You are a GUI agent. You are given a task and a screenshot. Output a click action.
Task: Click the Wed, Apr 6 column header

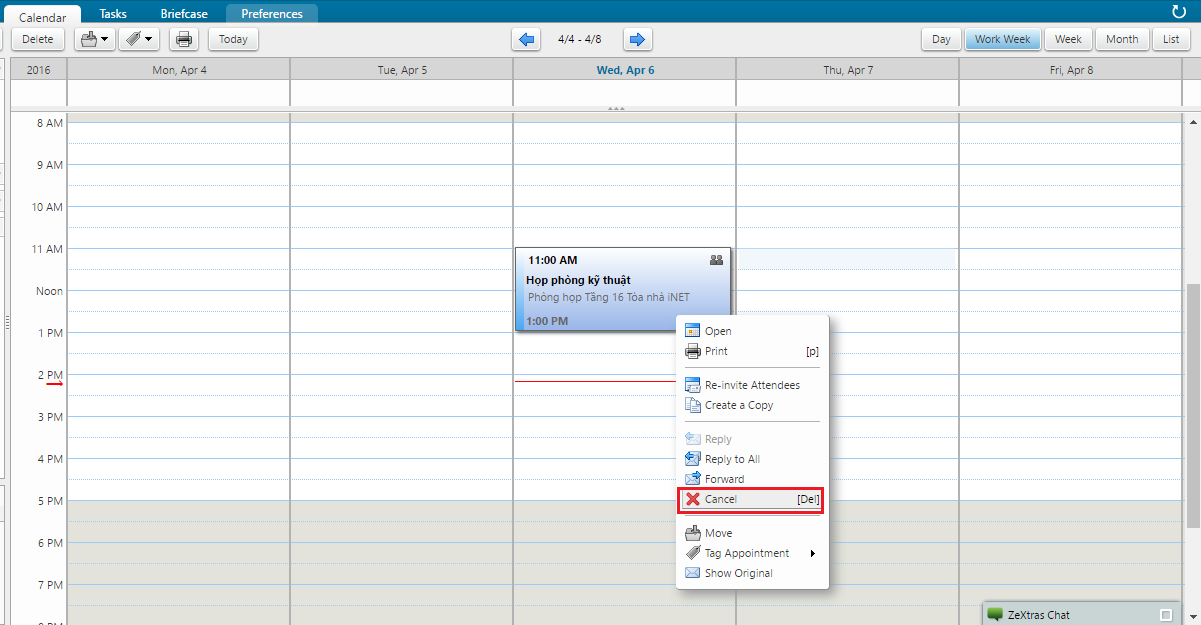click(x=625, y=70)
